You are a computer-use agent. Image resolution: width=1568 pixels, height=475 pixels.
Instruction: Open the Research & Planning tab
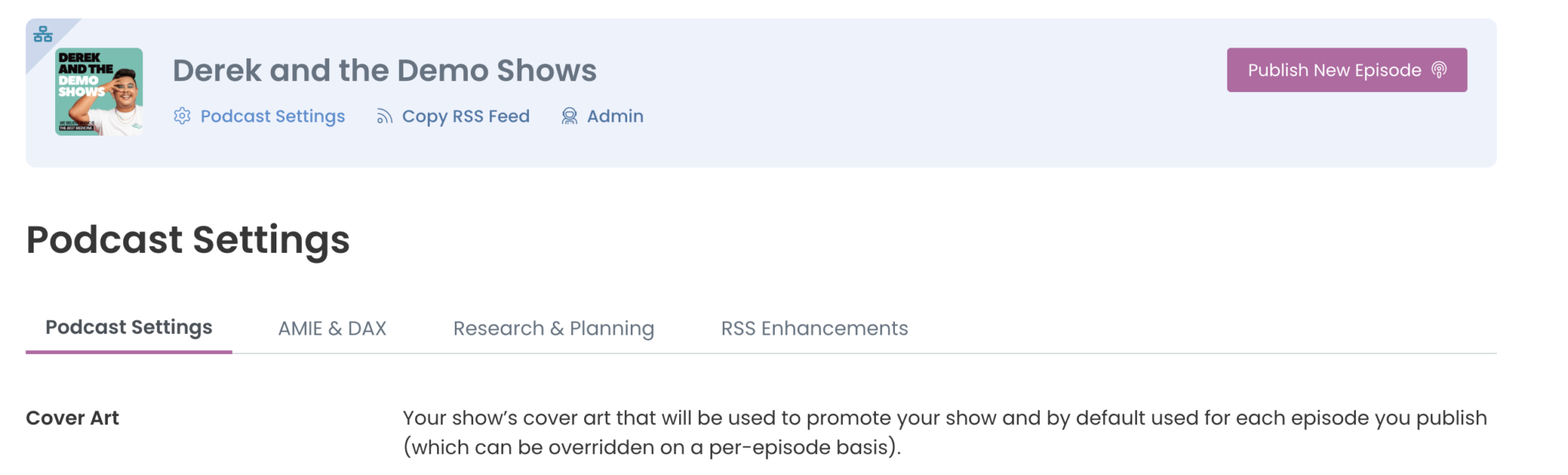pos(553,328)
